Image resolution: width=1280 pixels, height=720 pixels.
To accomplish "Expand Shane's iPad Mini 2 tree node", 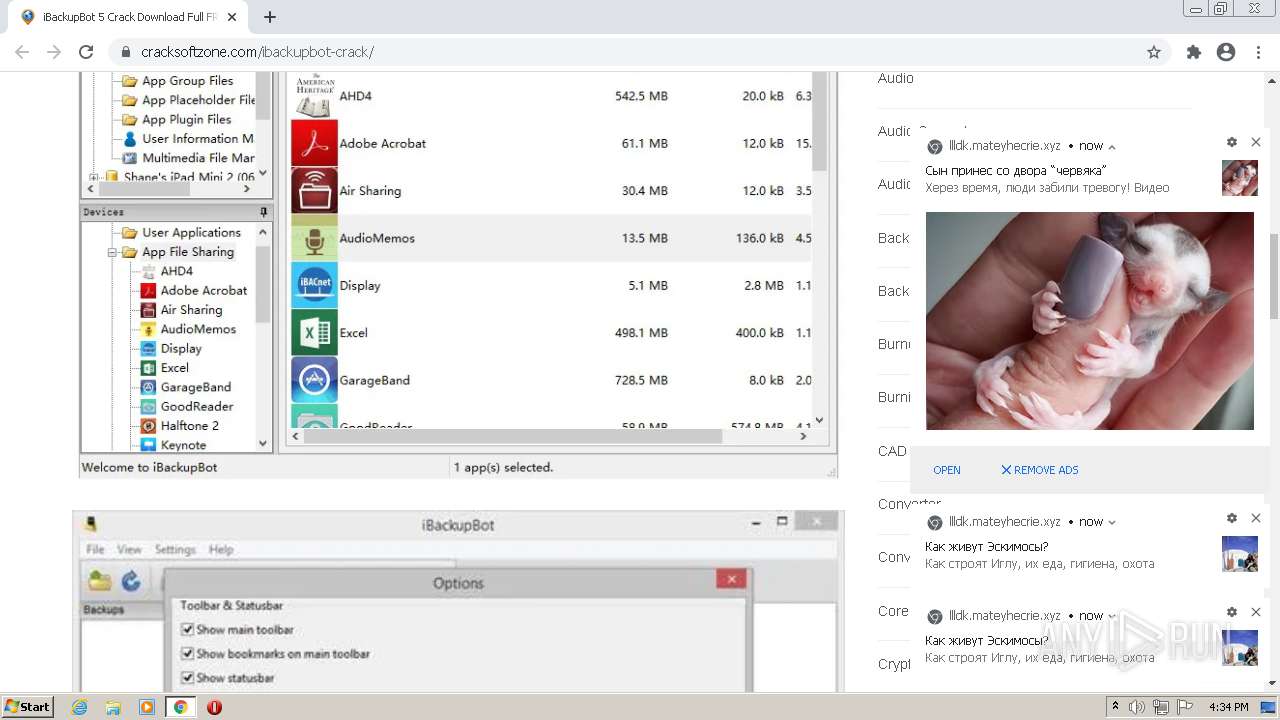I will point(95,177).
